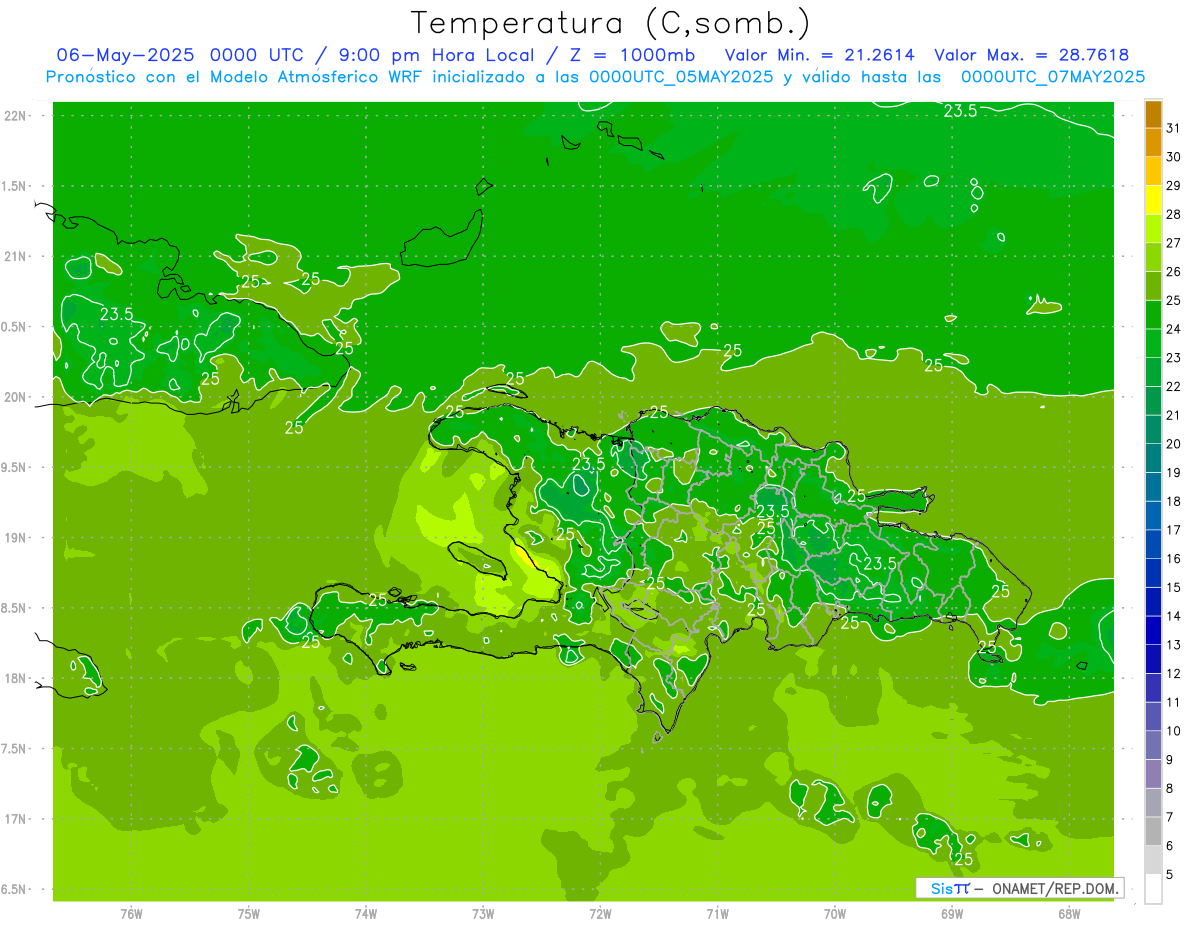Click the "69W" longitude label

[x=952, y=914]
